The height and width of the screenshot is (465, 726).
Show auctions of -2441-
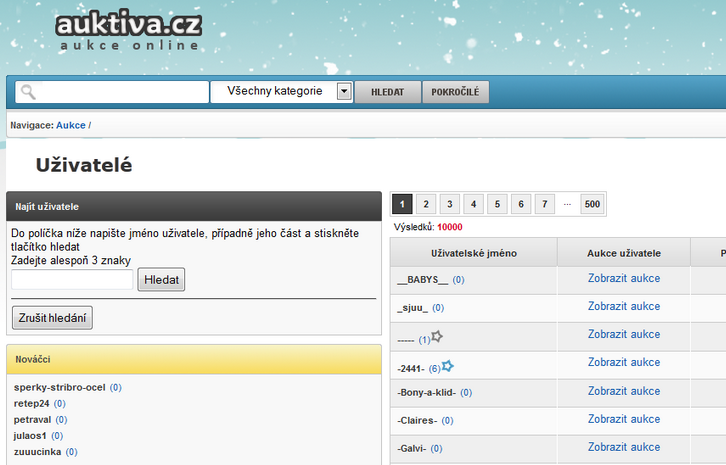tap(624, 362)
